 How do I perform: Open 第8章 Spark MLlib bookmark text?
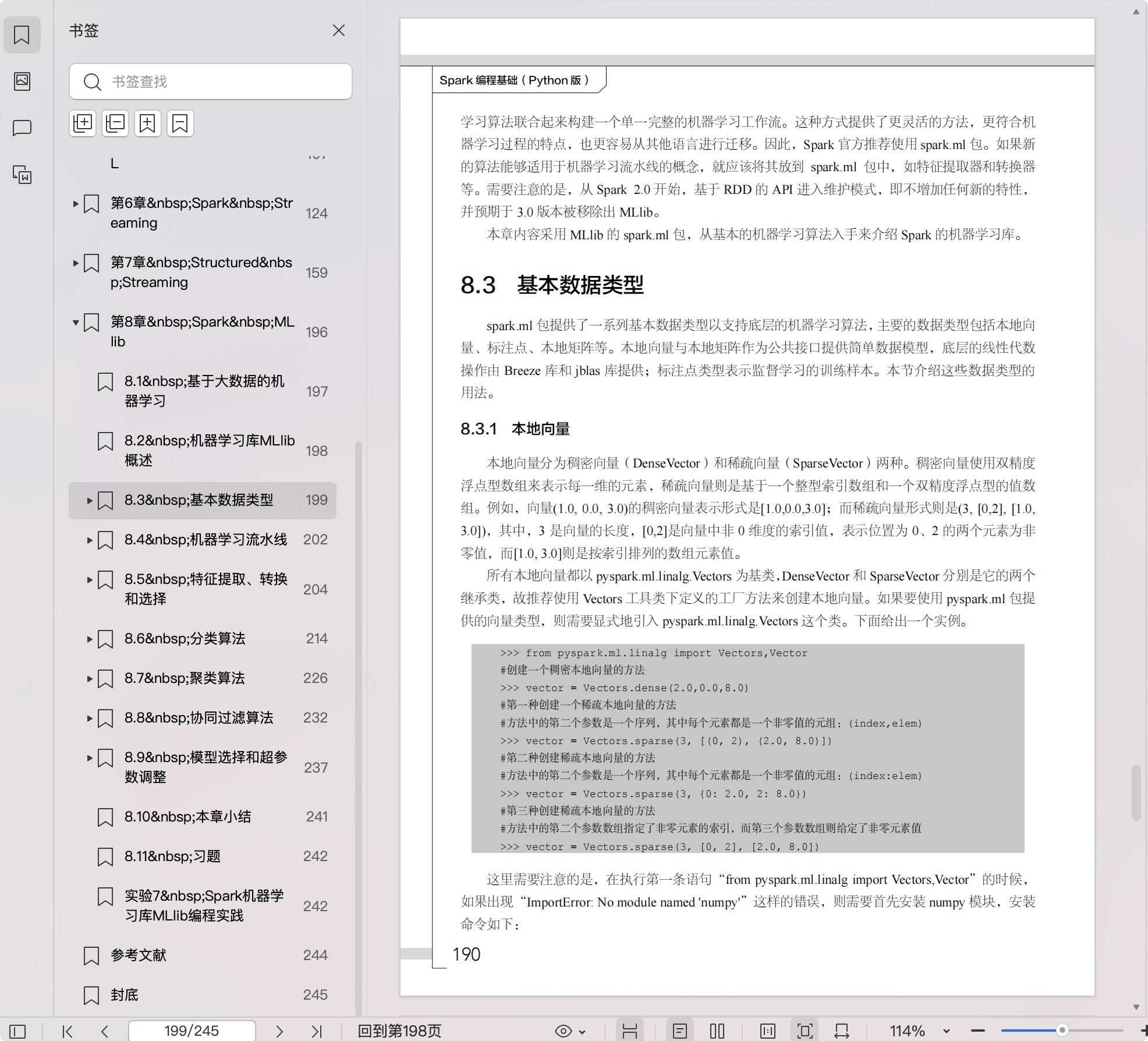pyautogui.click(x=203, y=332)
